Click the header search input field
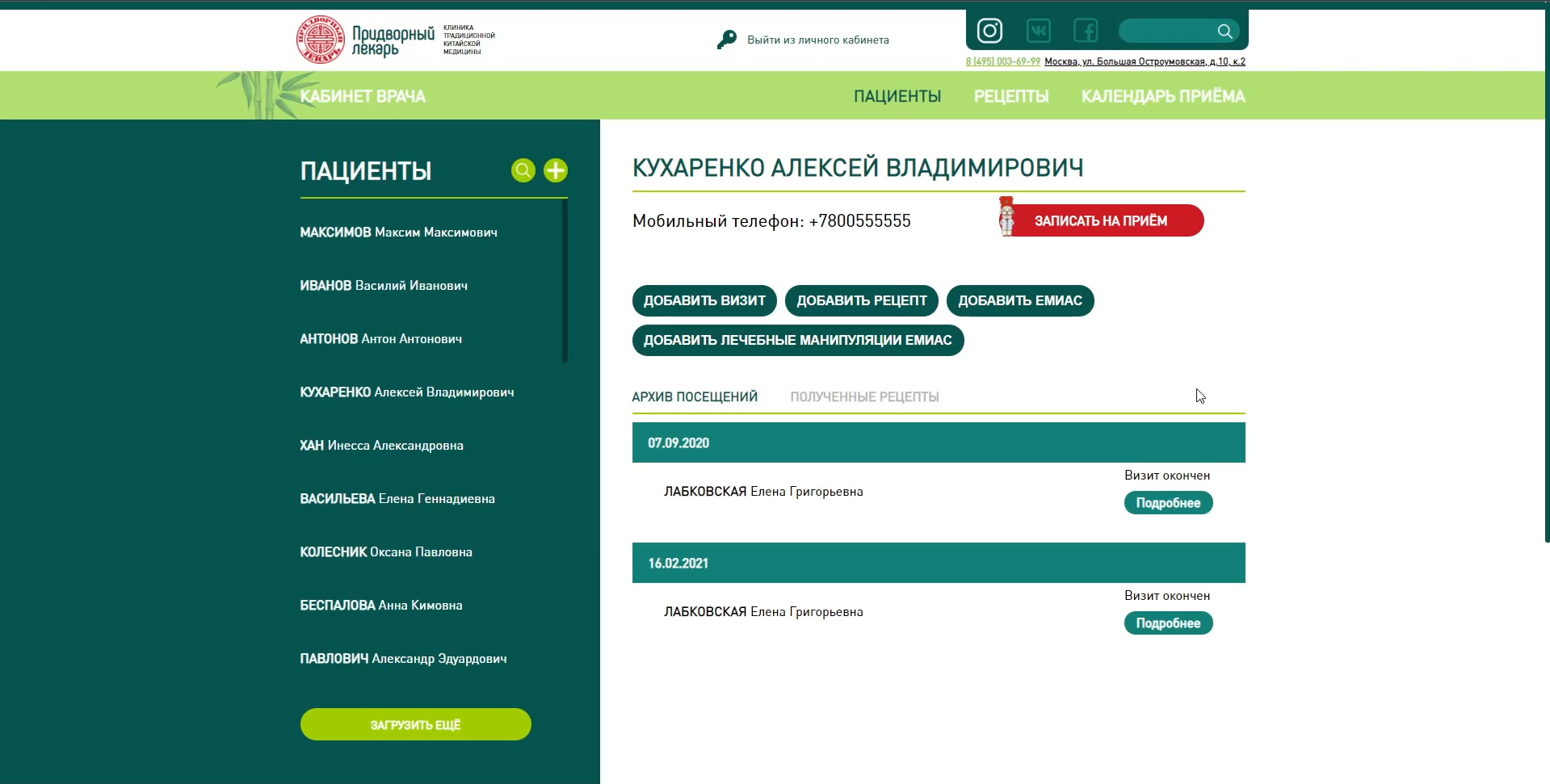This screenshot has height=784, width=1550. click(x=1168, y=31)
